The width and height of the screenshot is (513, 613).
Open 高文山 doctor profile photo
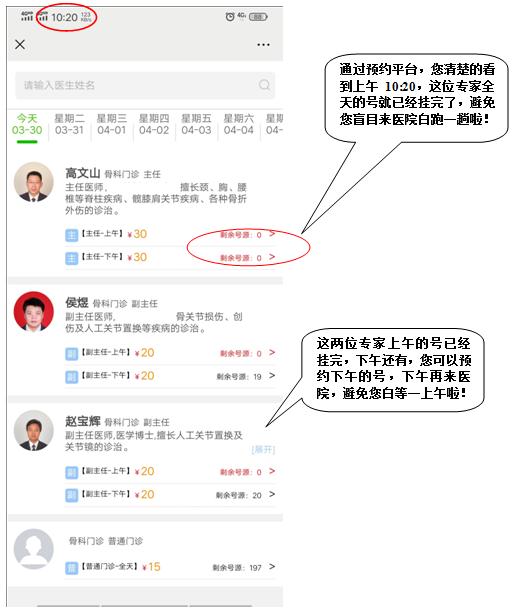pos(34,182)
